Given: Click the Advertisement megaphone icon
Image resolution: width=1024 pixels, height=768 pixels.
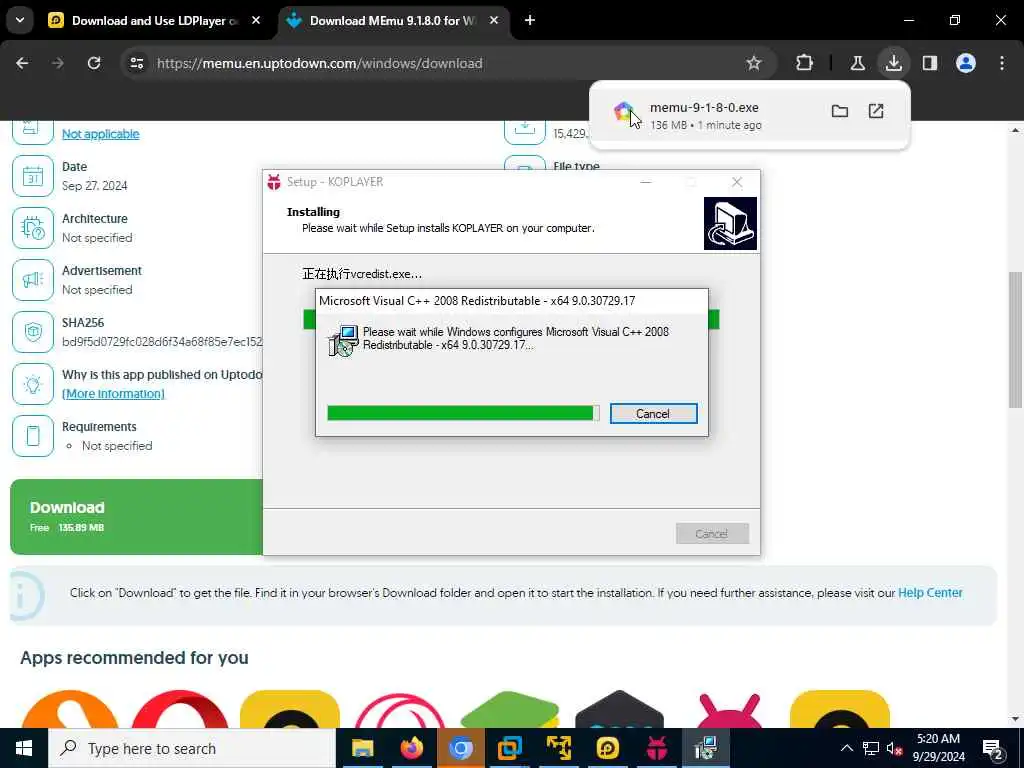Looking at the screenshot, I should 33,280.
